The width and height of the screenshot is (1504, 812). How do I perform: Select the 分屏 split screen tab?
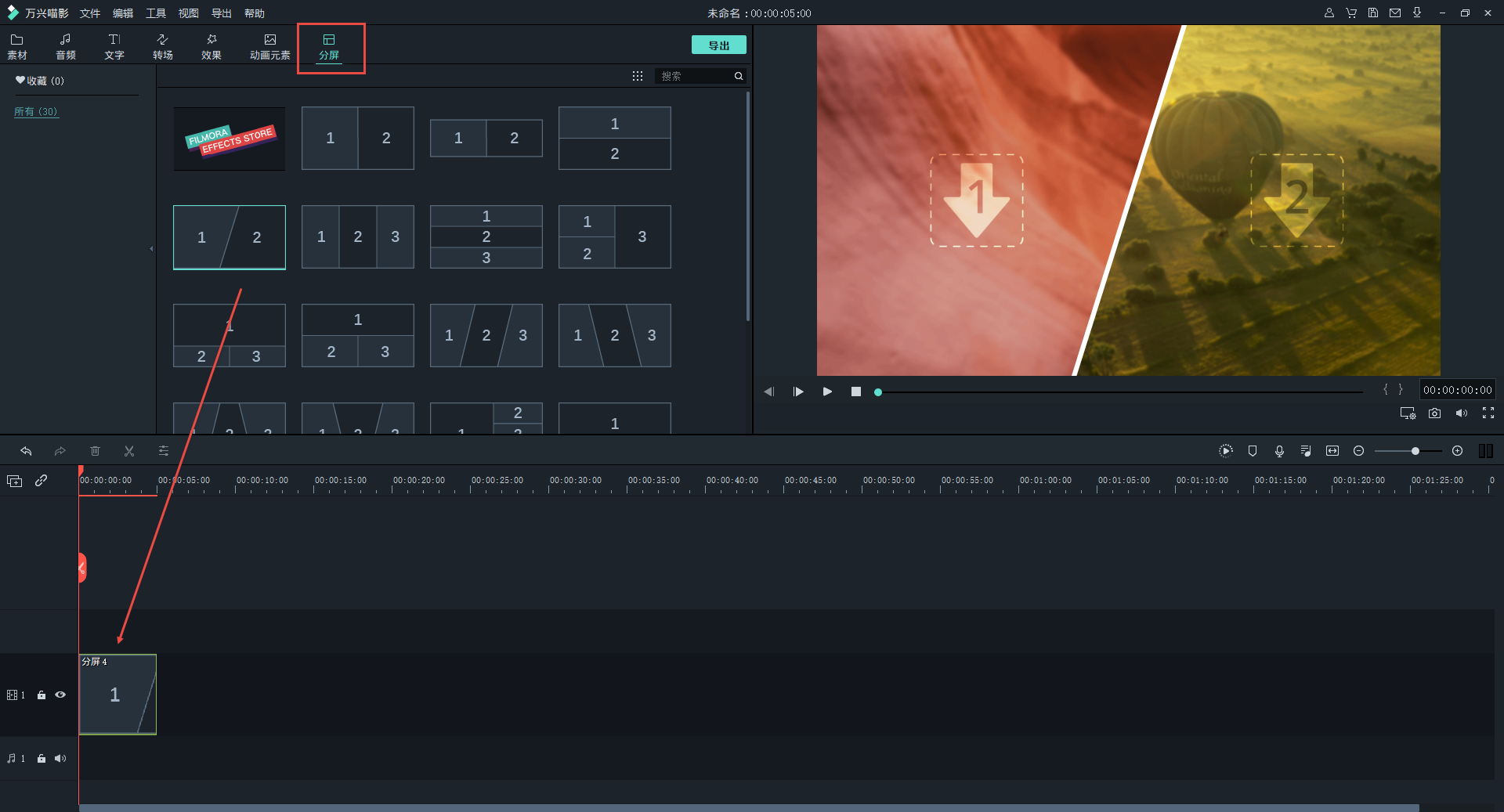point(329,46)
